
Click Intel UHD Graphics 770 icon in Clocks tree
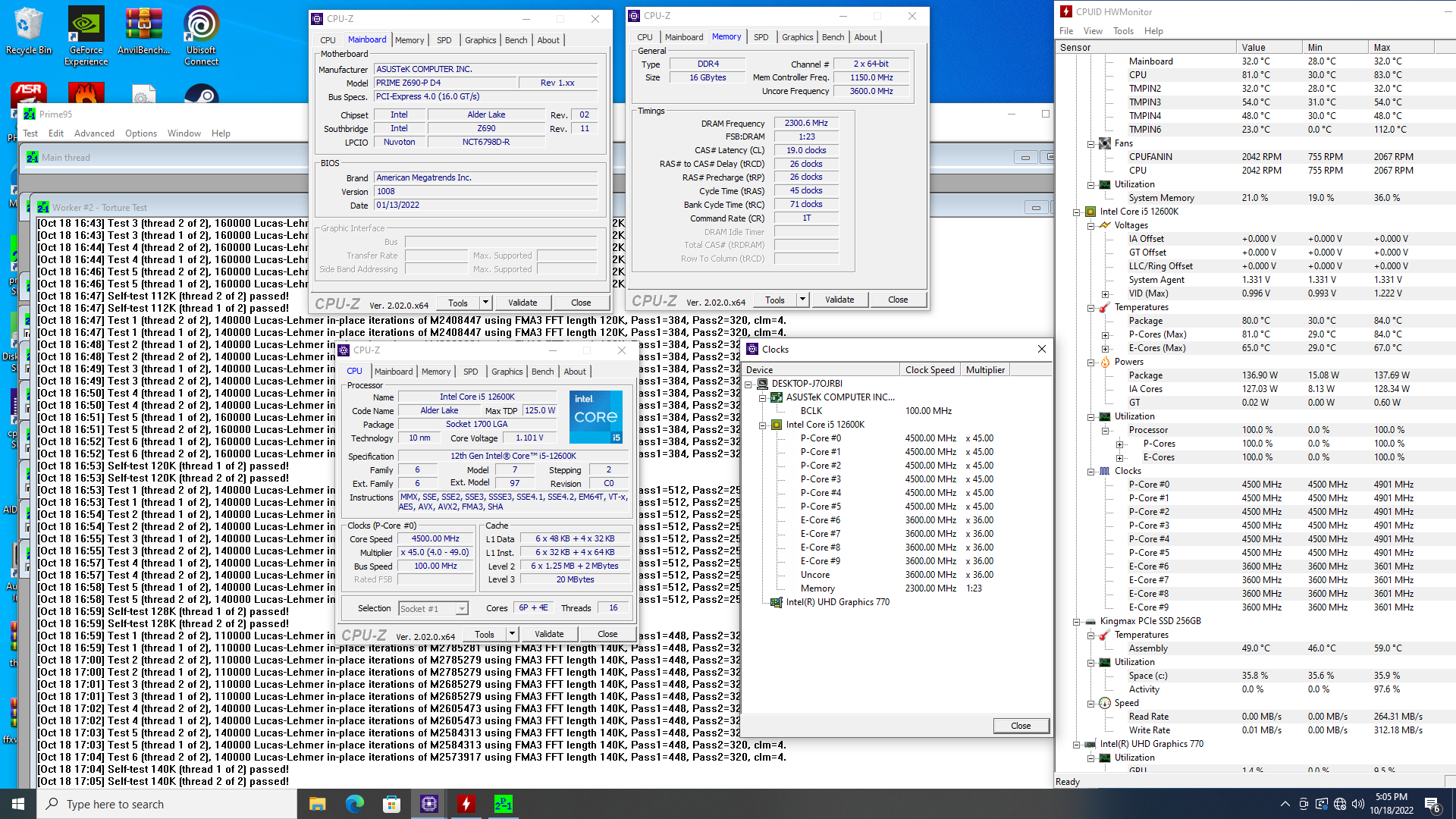777,602
